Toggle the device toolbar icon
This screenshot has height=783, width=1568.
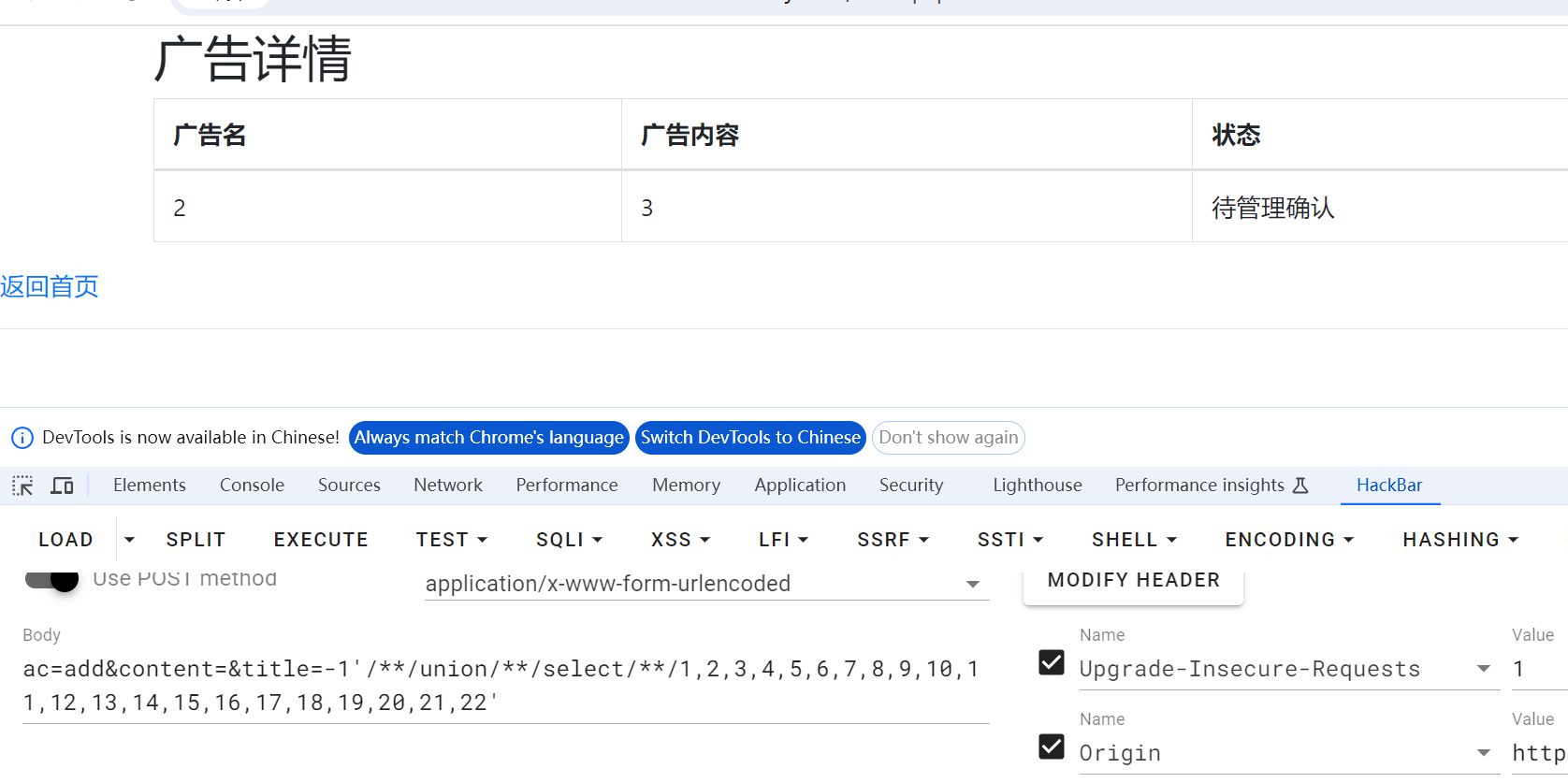62,486
